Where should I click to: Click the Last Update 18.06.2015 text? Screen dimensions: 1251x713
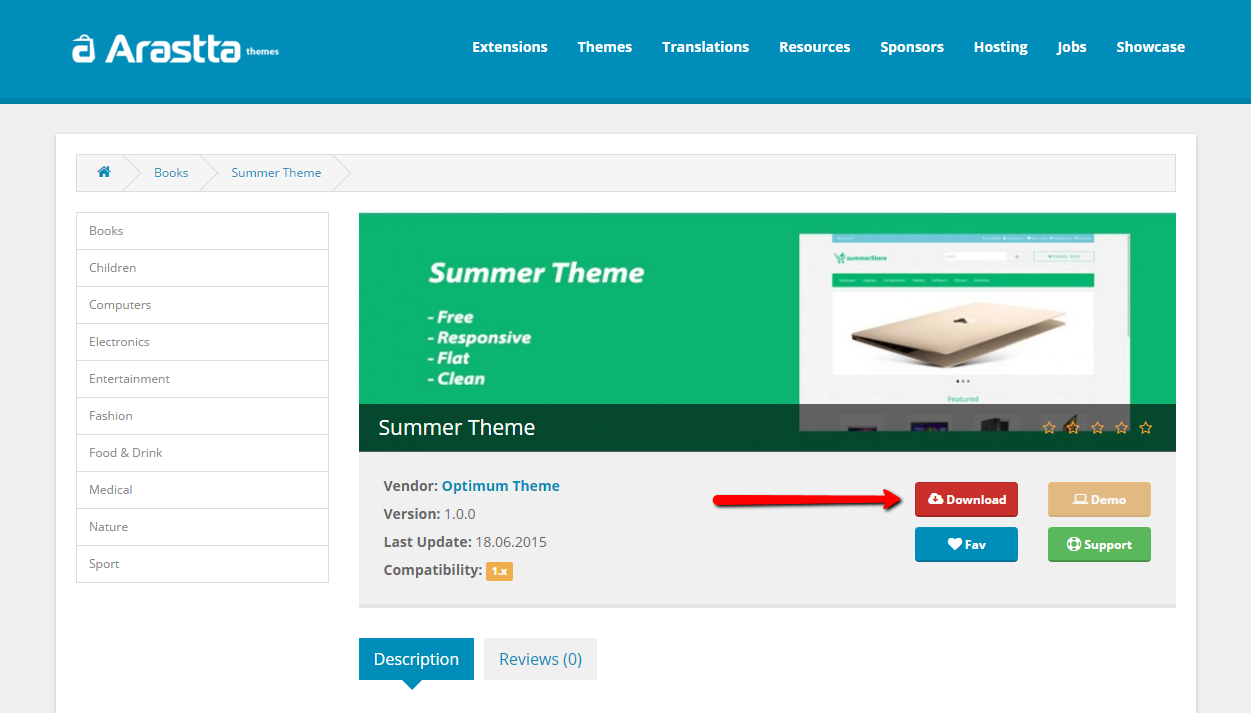click(x=465, y=542)
